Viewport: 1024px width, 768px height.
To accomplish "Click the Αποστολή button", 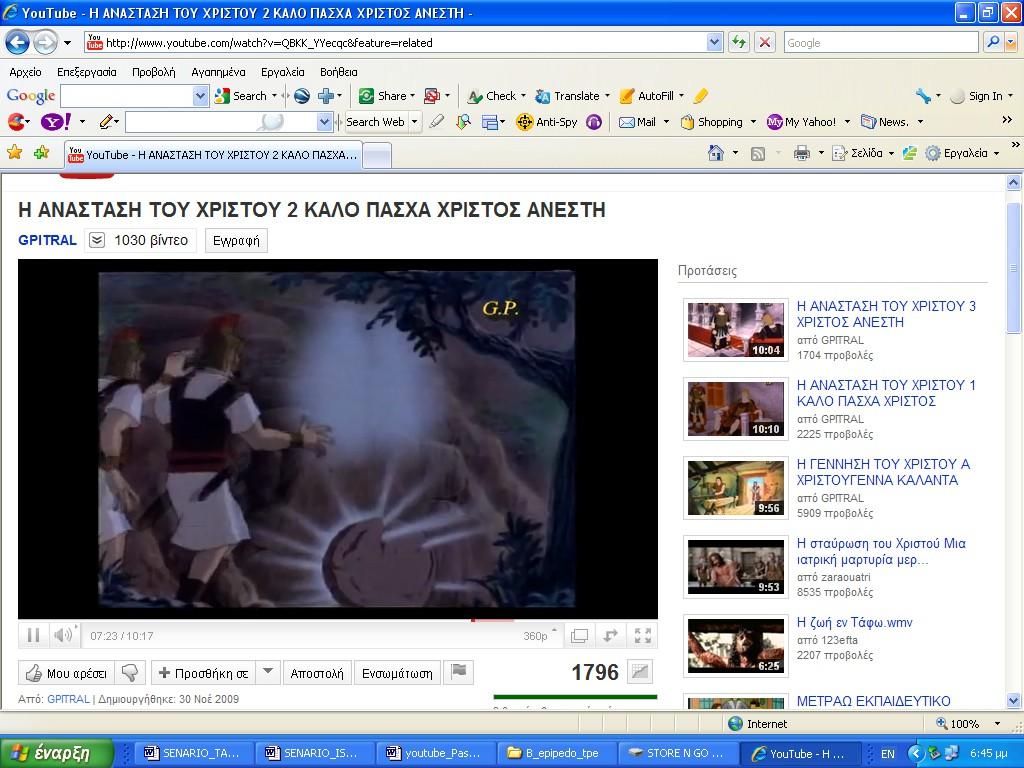I will click(x=317, y=673).
